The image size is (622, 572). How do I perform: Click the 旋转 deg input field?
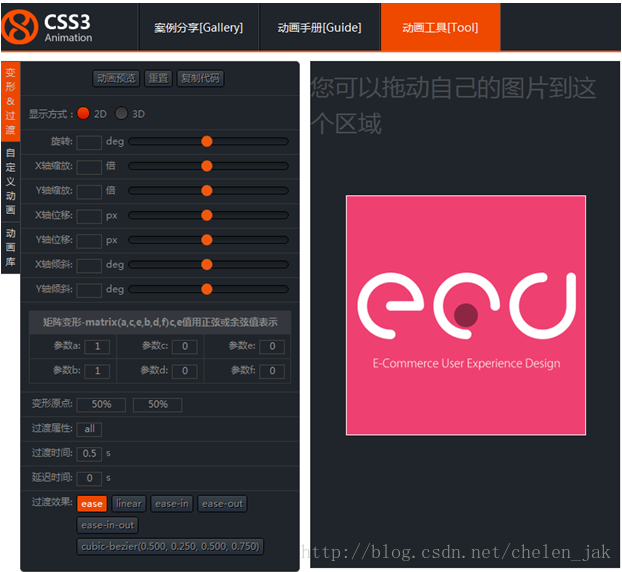pos(89,142)
